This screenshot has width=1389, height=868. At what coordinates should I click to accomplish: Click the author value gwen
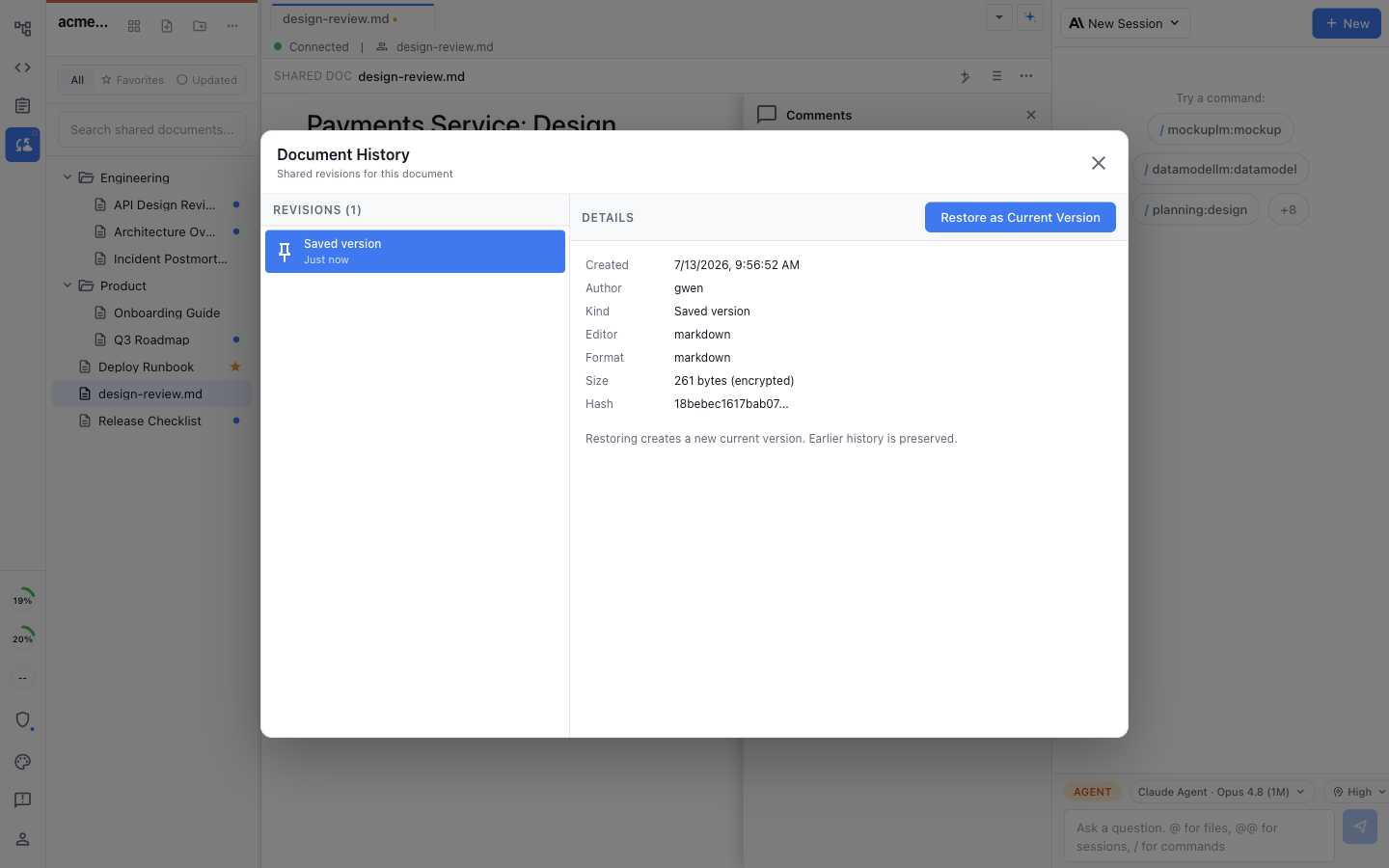[x=689, y=288]
